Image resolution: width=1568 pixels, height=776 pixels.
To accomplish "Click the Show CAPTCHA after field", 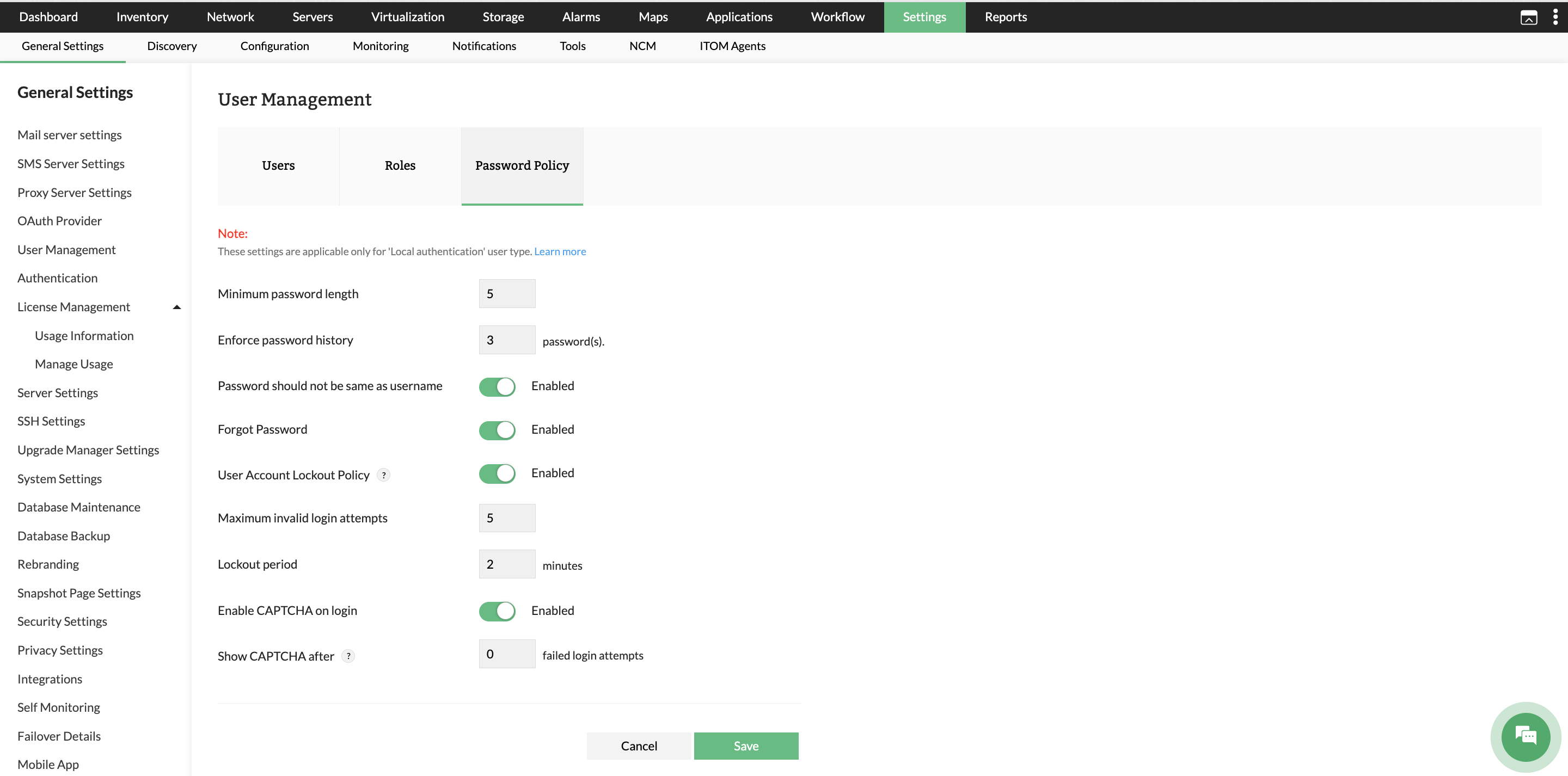I will pos(506,654).
